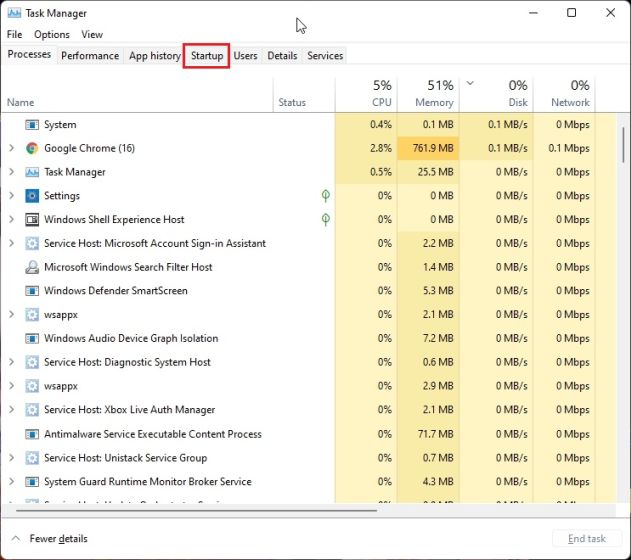Sort processes by CPU column
The height and width of the screenshot is (560, 631).
click(366, 95)
